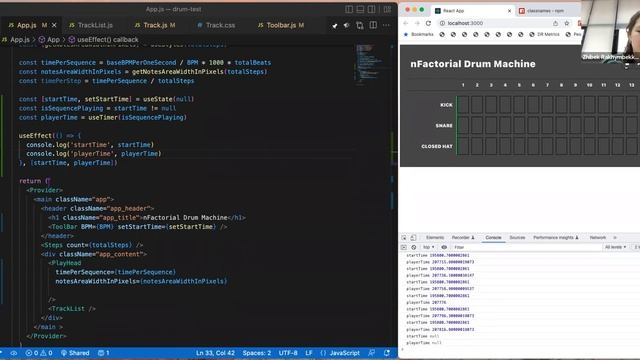Clear the console with the clear icon
This screenshot has width=640, height=360.
413,247
